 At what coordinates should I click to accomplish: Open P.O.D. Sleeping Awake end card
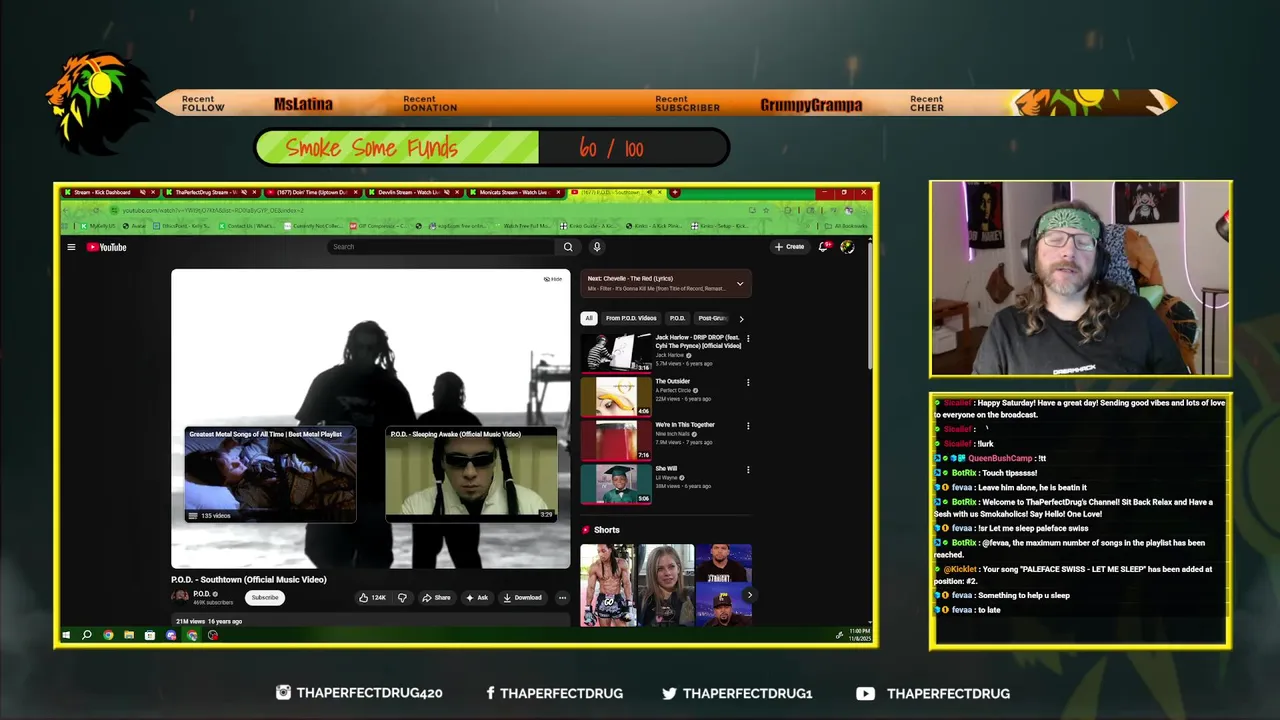(x=471, y=475)
